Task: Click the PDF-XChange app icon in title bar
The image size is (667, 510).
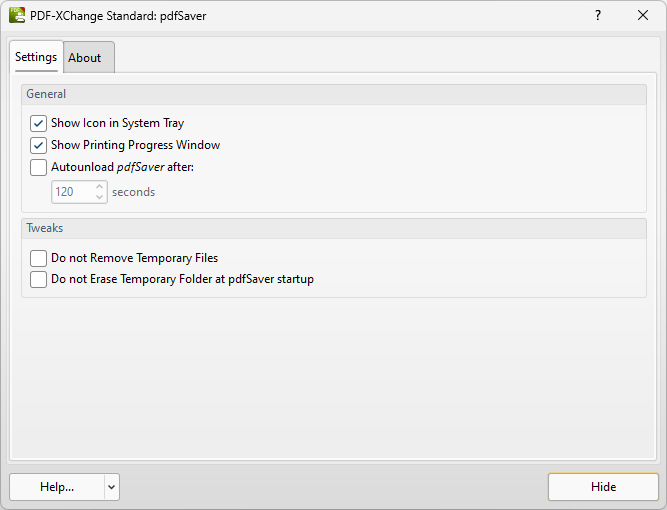Action: 17,15
